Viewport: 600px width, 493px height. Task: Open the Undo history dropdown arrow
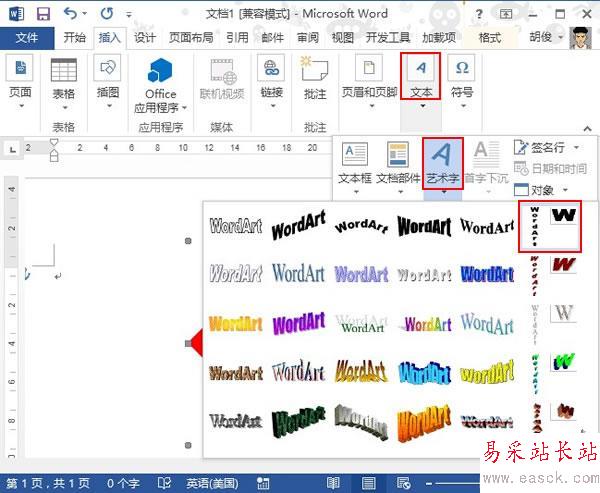click(x=84, y=14)
